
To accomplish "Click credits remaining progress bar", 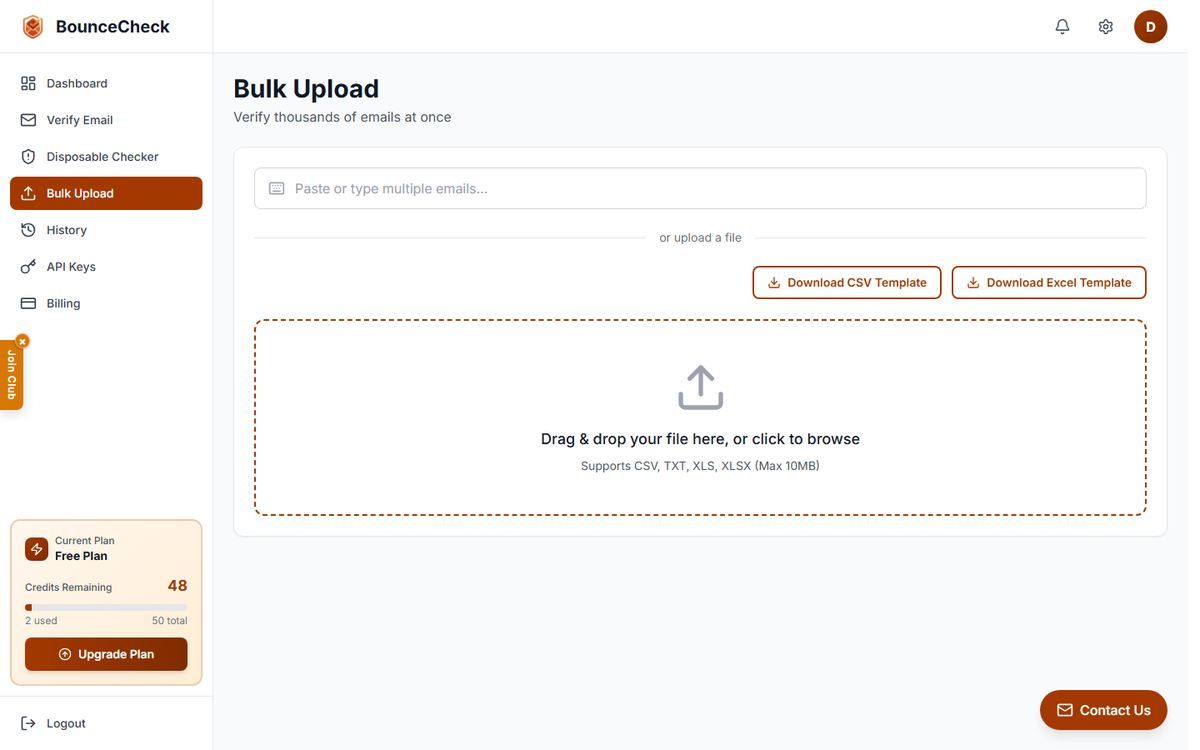I will coord(106,607).
